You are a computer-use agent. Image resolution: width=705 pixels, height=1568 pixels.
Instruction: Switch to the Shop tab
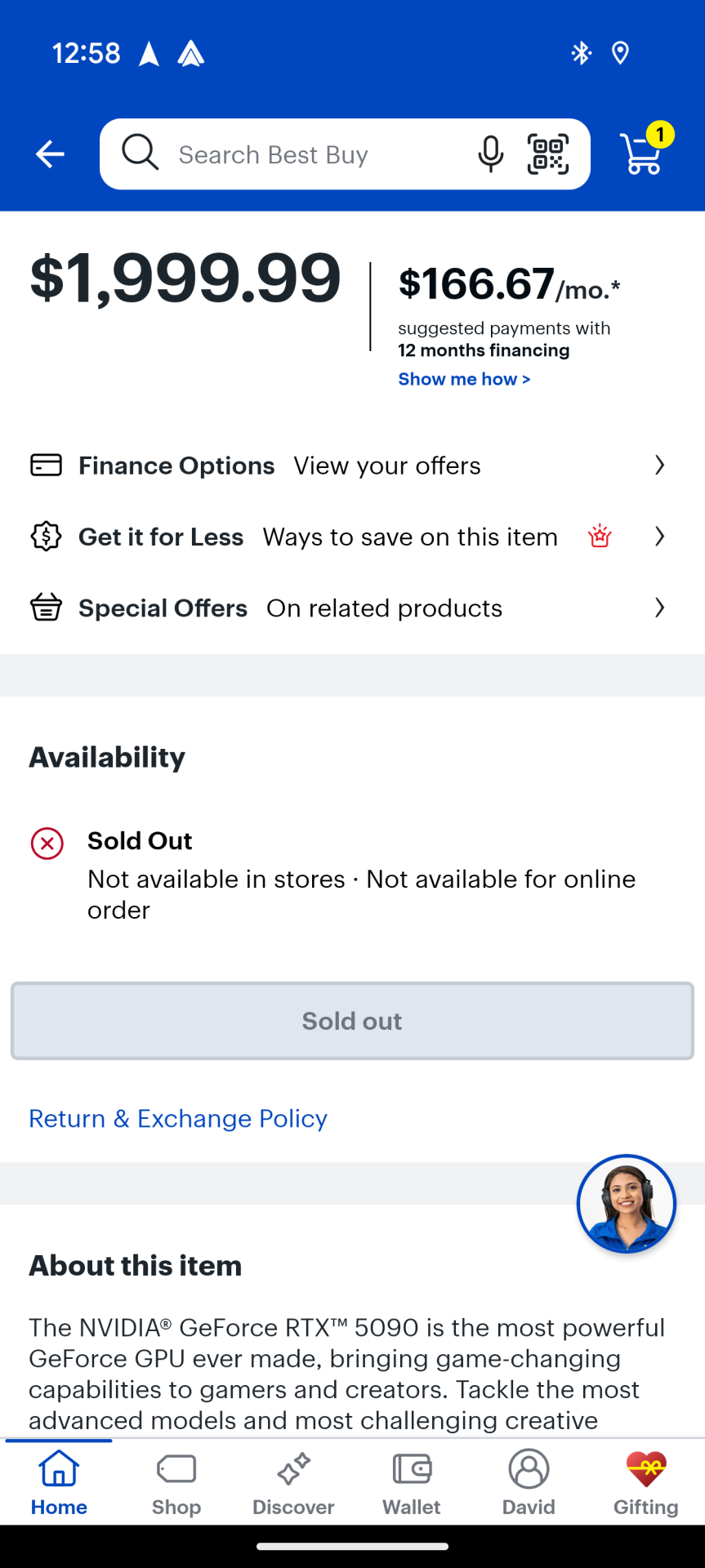click(x=176, y=1483)
